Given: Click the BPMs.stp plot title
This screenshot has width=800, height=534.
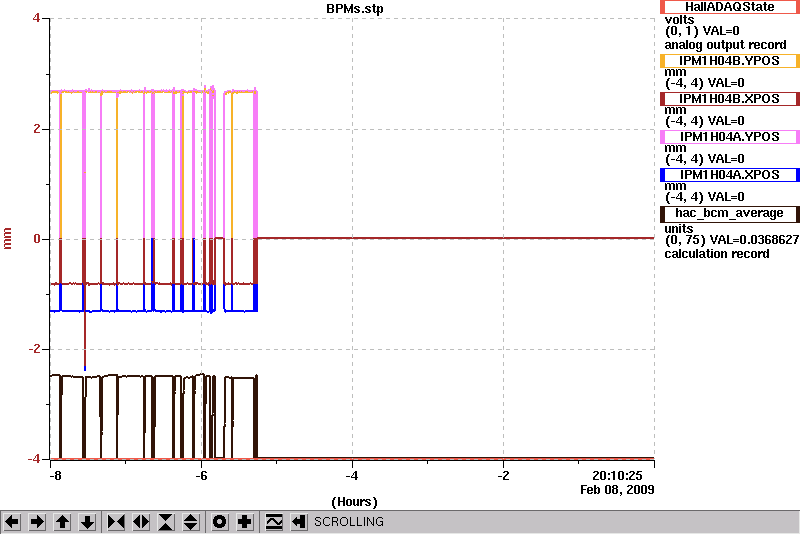Looking at the screenshot, I should (355, 9).
